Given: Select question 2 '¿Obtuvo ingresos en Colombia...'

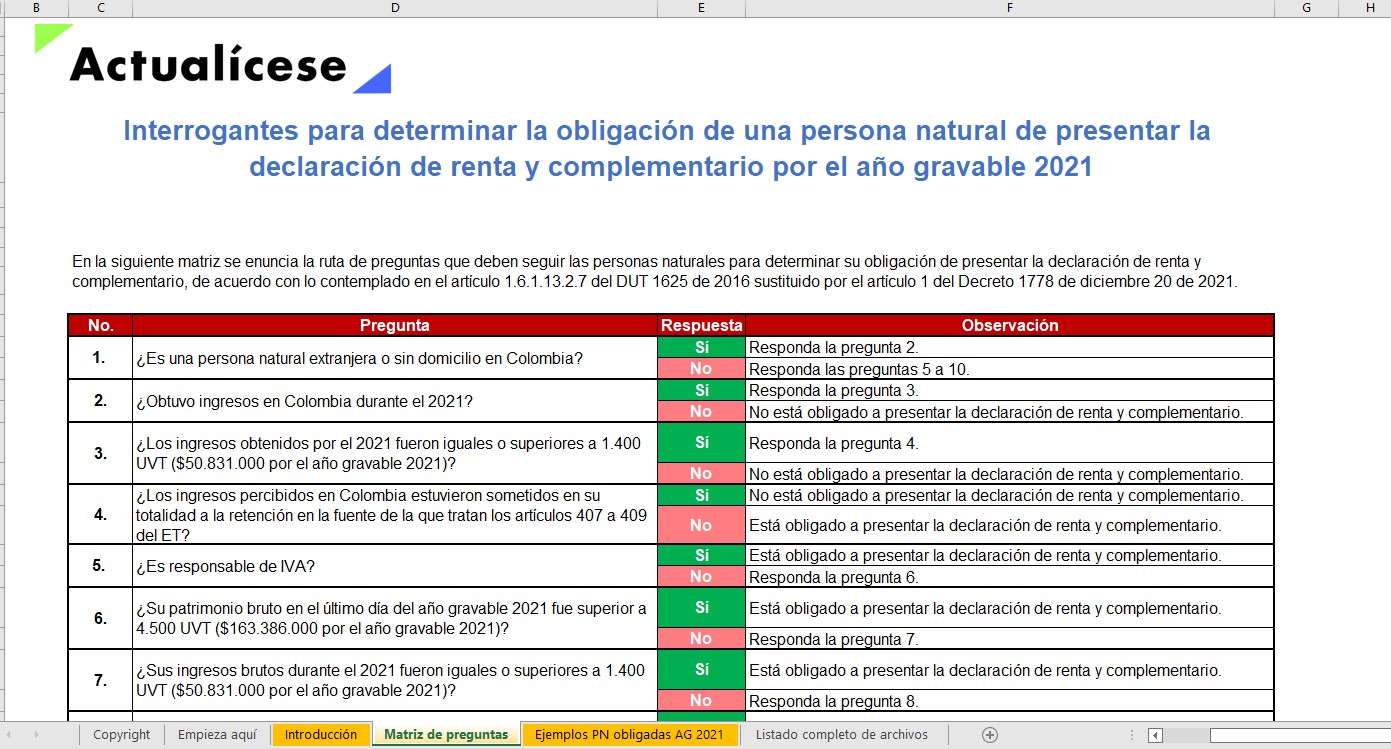Looking at the screenshot, I should [395, 401].
